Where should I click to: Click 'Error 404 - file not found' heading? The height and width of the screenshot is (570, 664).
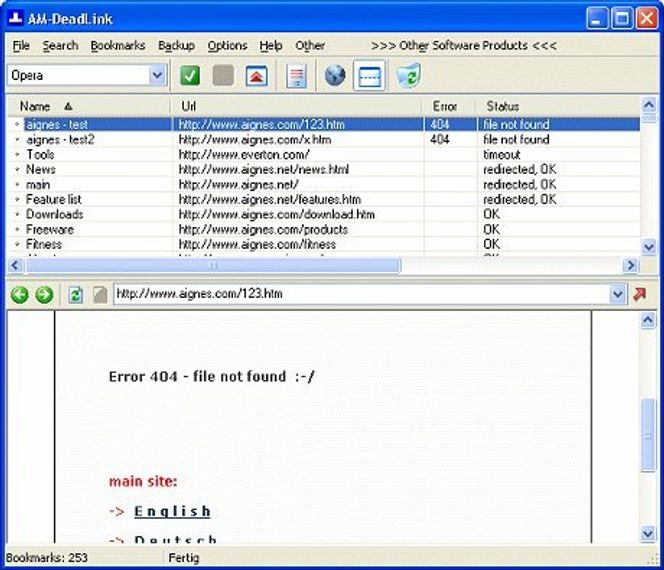click(197, 376)
